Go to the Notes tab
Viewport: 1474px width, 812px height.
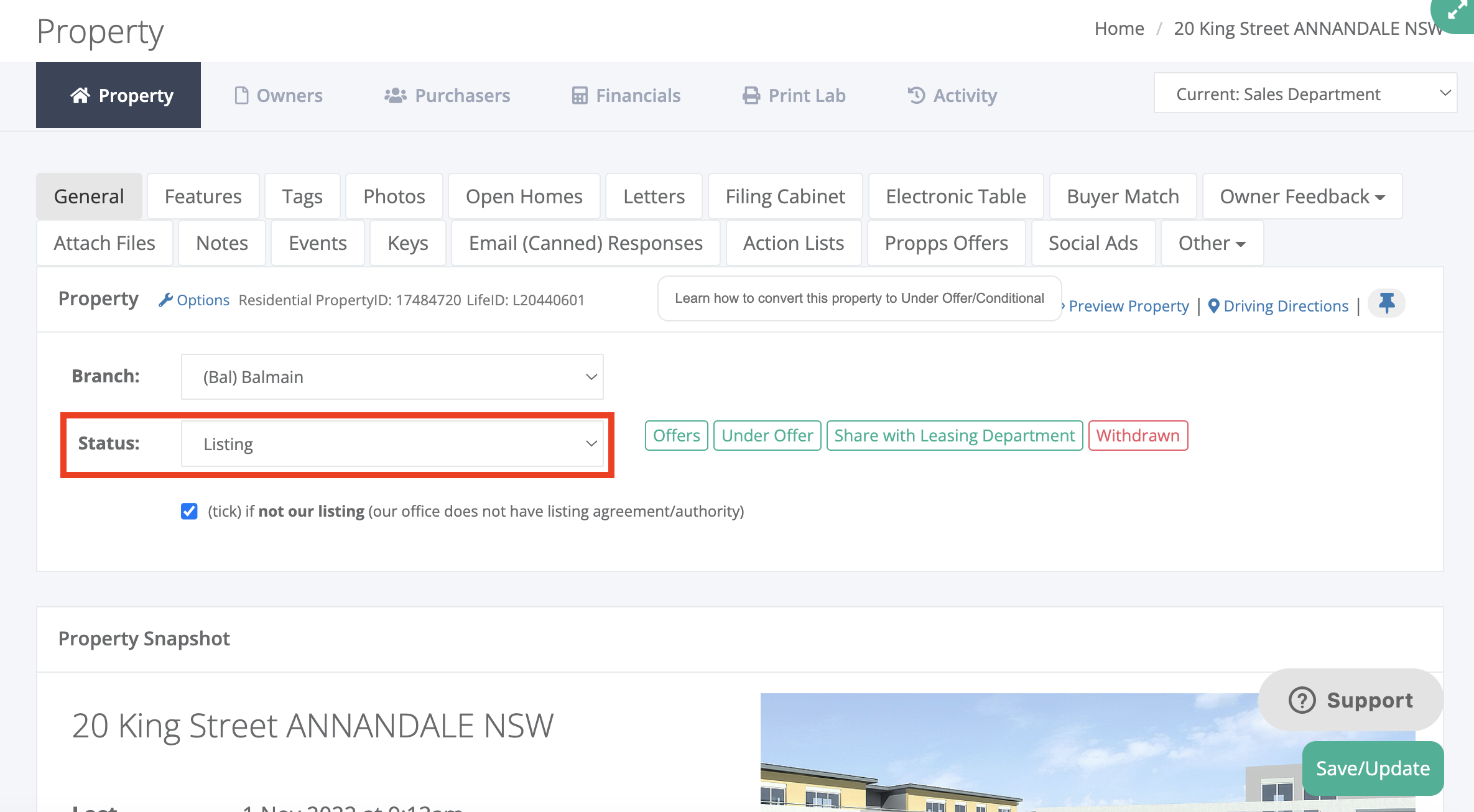222,243
